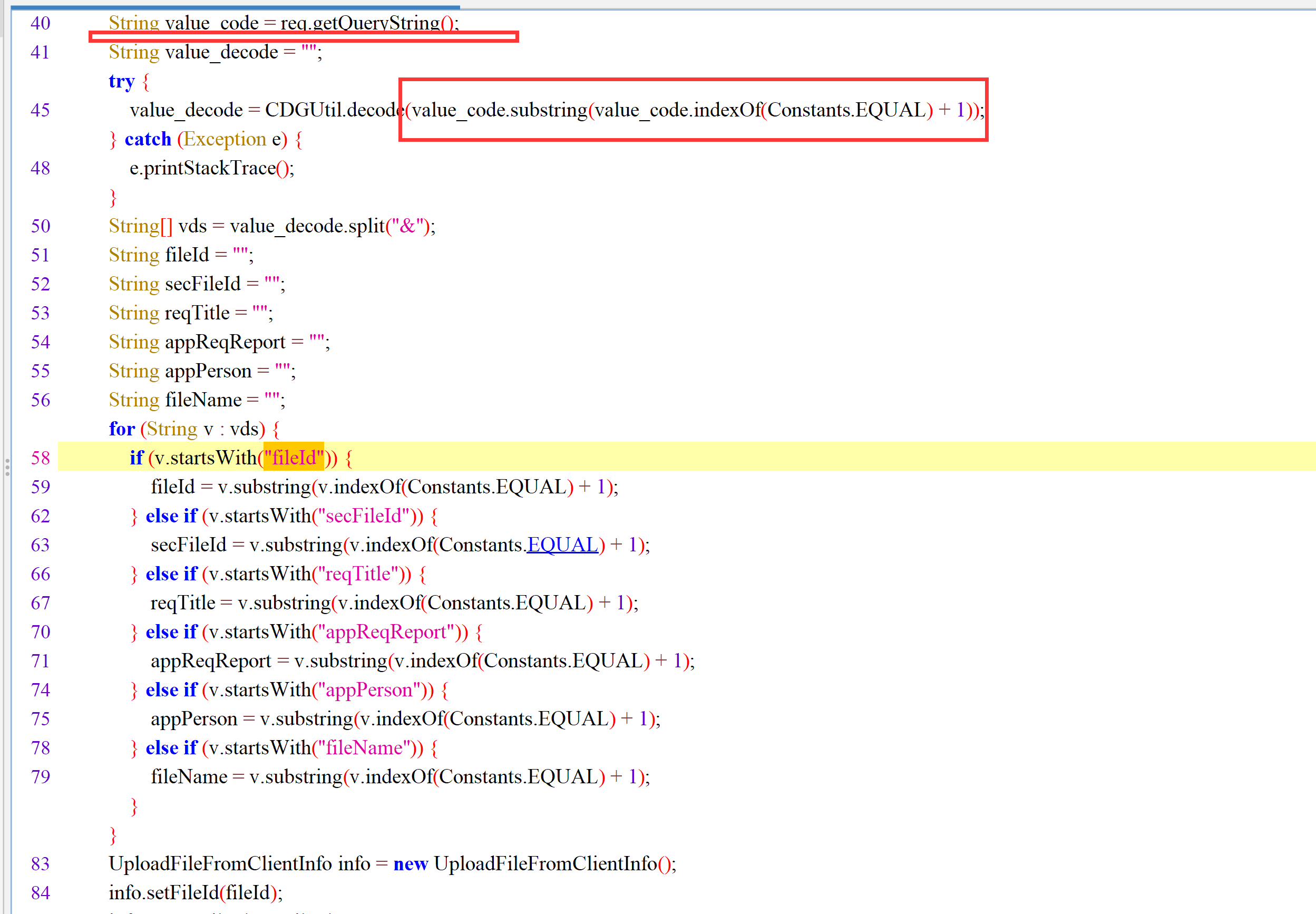1316x914 pixels.
Task: Click 'fileName = v.substring' assignment on line 79
Action: (247, 777)
